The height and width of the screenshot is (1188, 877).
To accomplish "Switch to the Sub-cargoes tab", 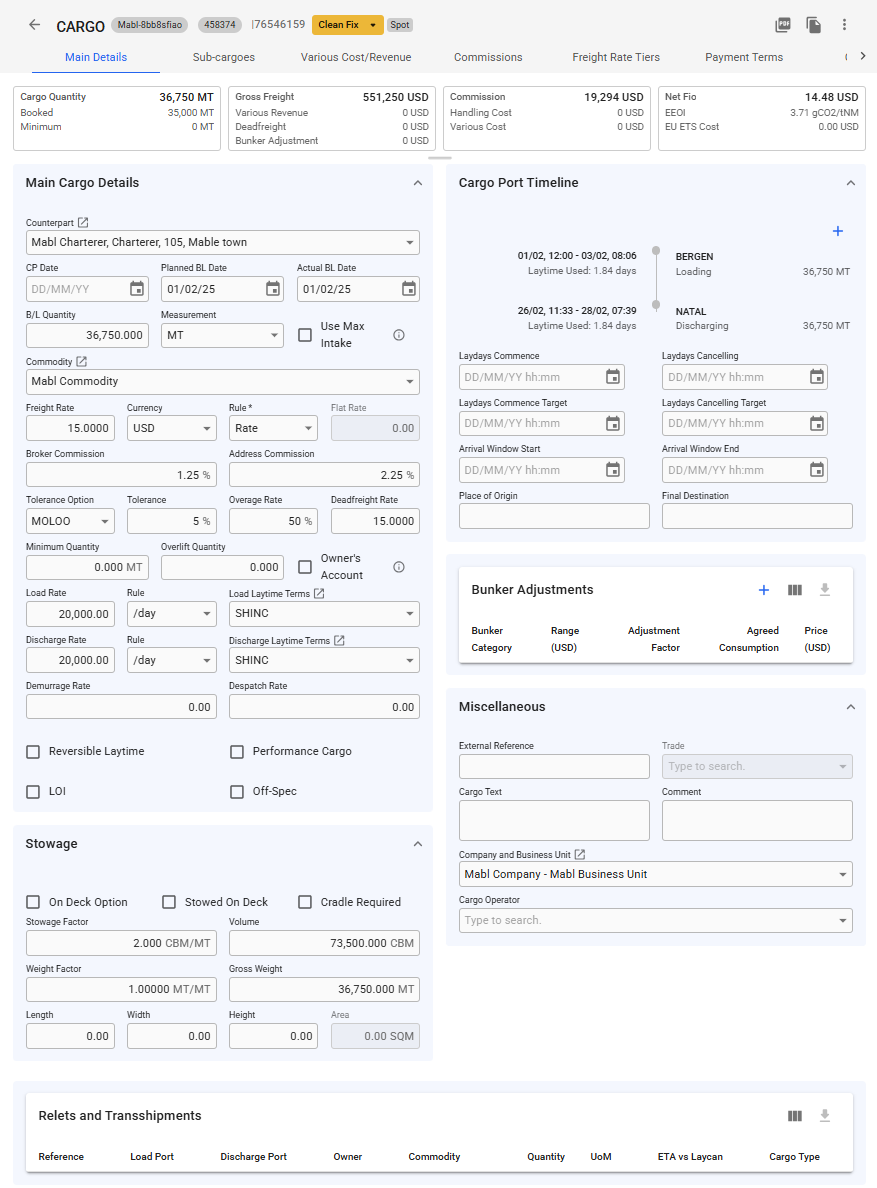I will (224, 57).
